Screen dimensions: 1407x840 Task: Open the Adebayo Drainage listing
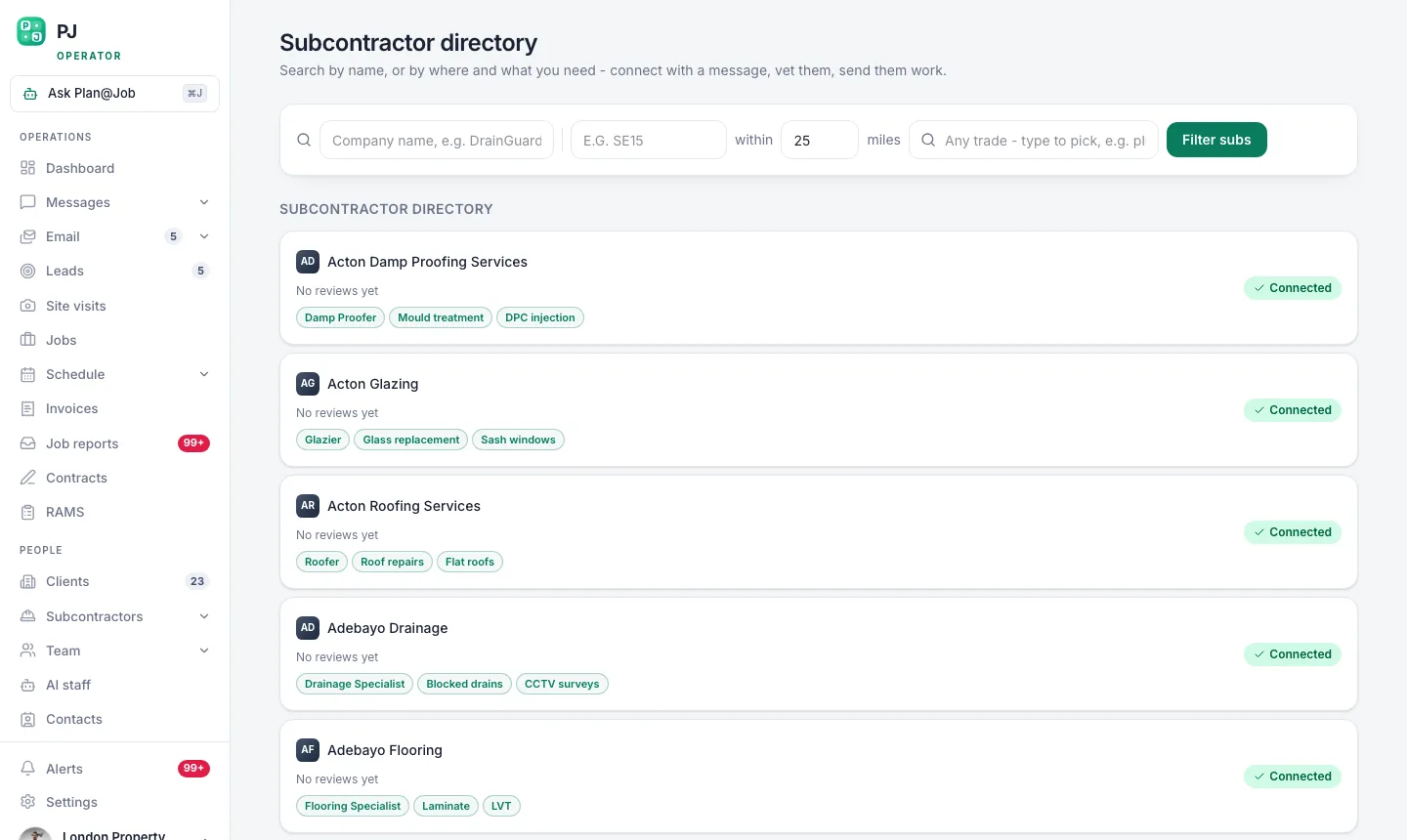tap(819, 654)
